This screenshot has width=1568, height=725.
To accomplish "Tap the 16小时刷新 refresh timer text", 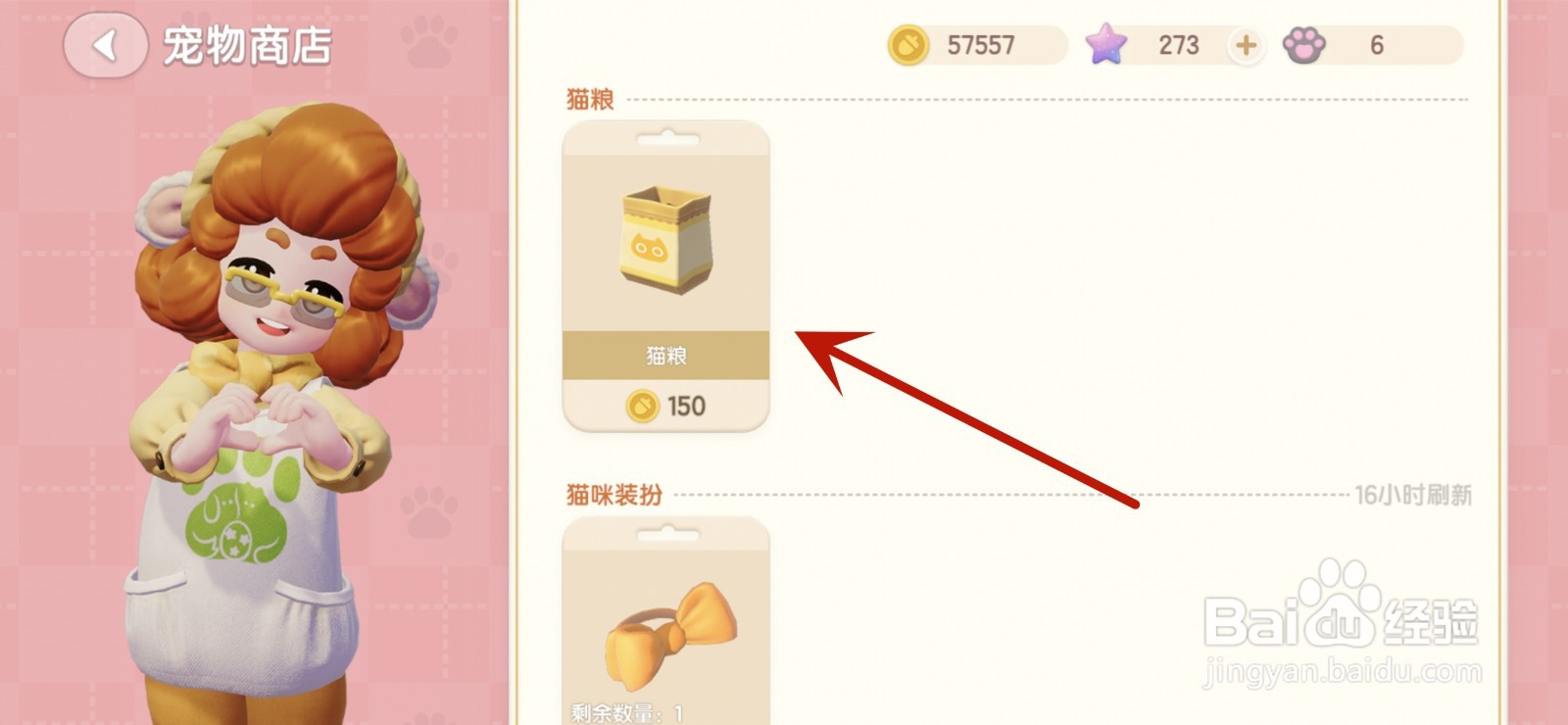I will coord(1413,495).
